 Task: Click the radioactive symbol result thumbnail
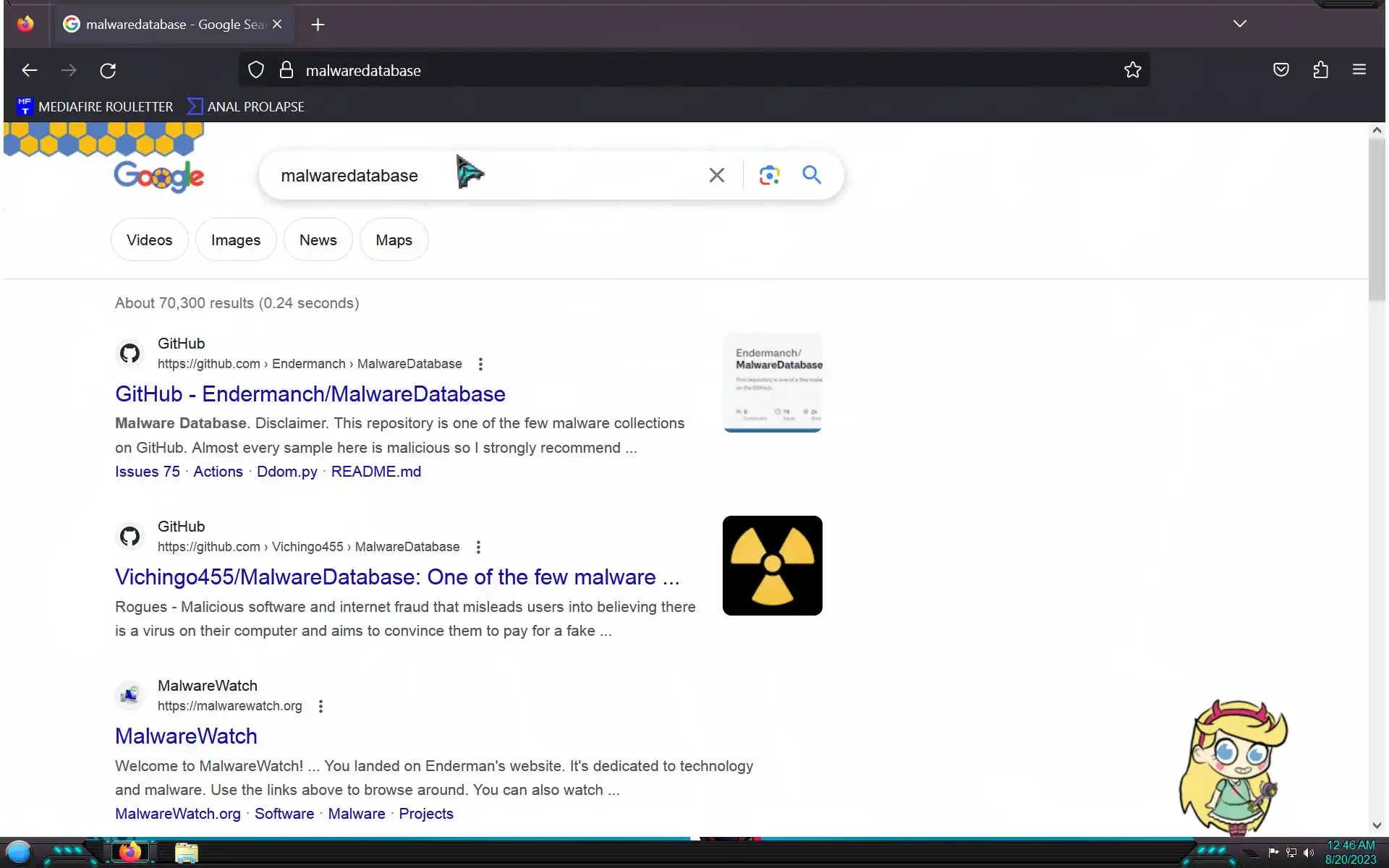point(772,566)
